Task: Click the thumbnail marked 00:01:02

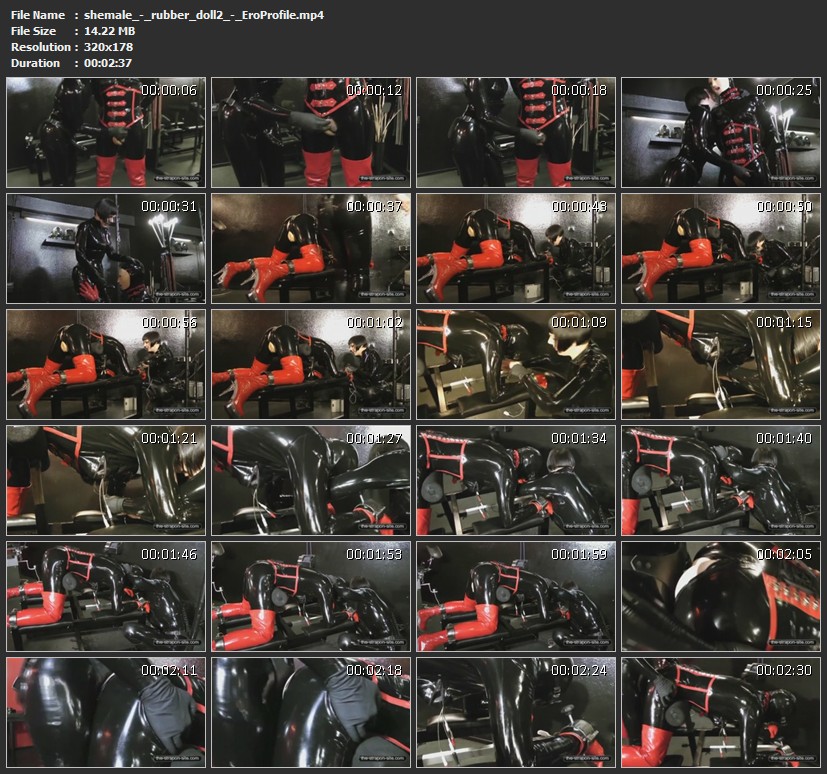Action: 311,365
